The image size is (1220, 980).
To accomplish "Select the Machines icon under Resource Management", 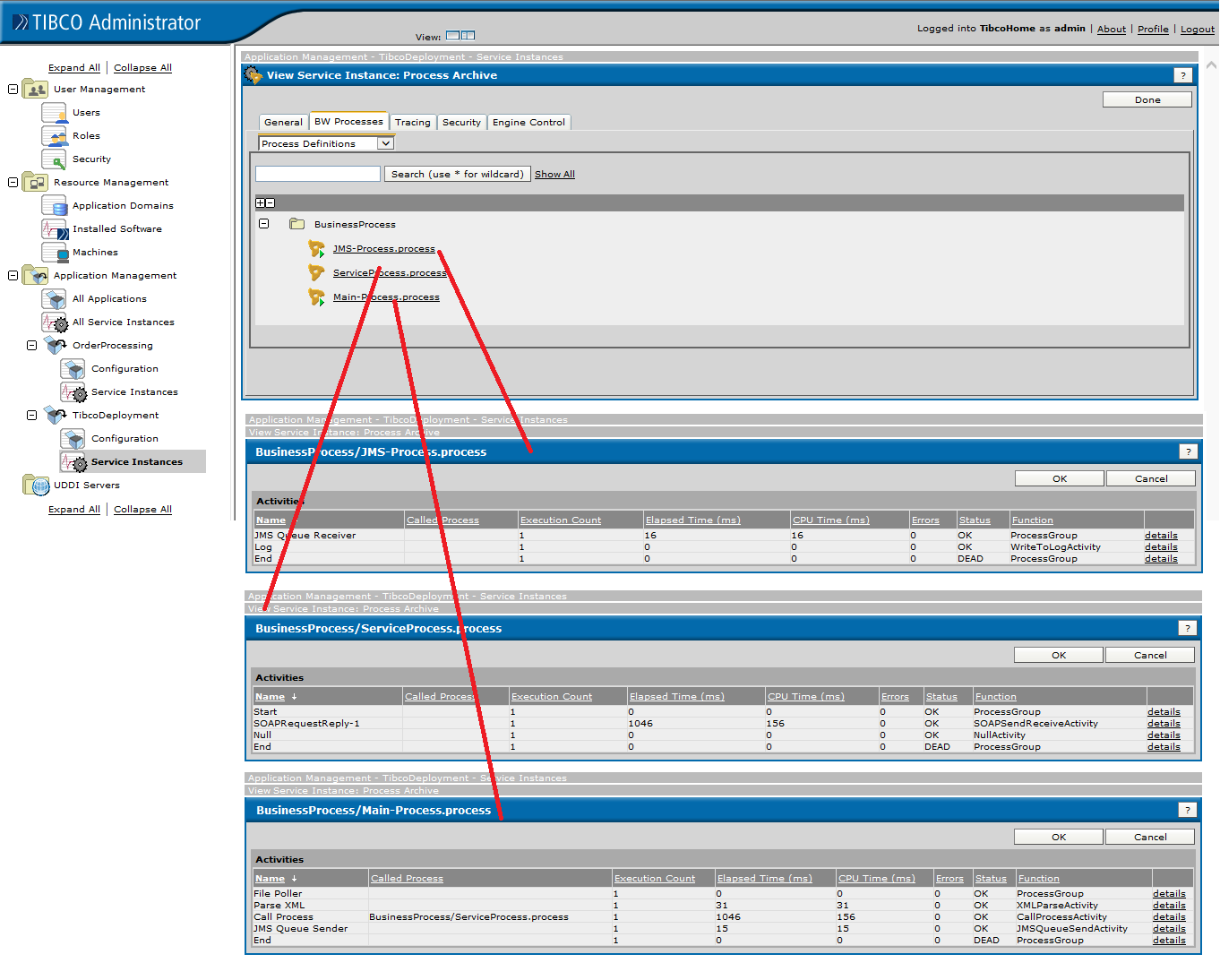I will pos(54,252).
